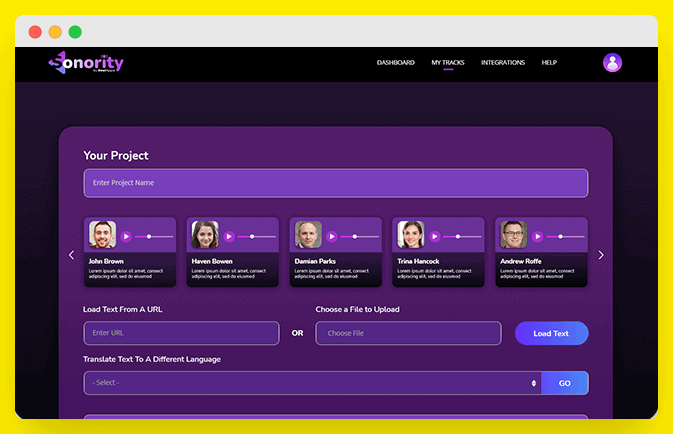Image resolution: width=673 pixels, height=434 pixels.
Task: Click the Choose File field
Action: tap(408, 333)
